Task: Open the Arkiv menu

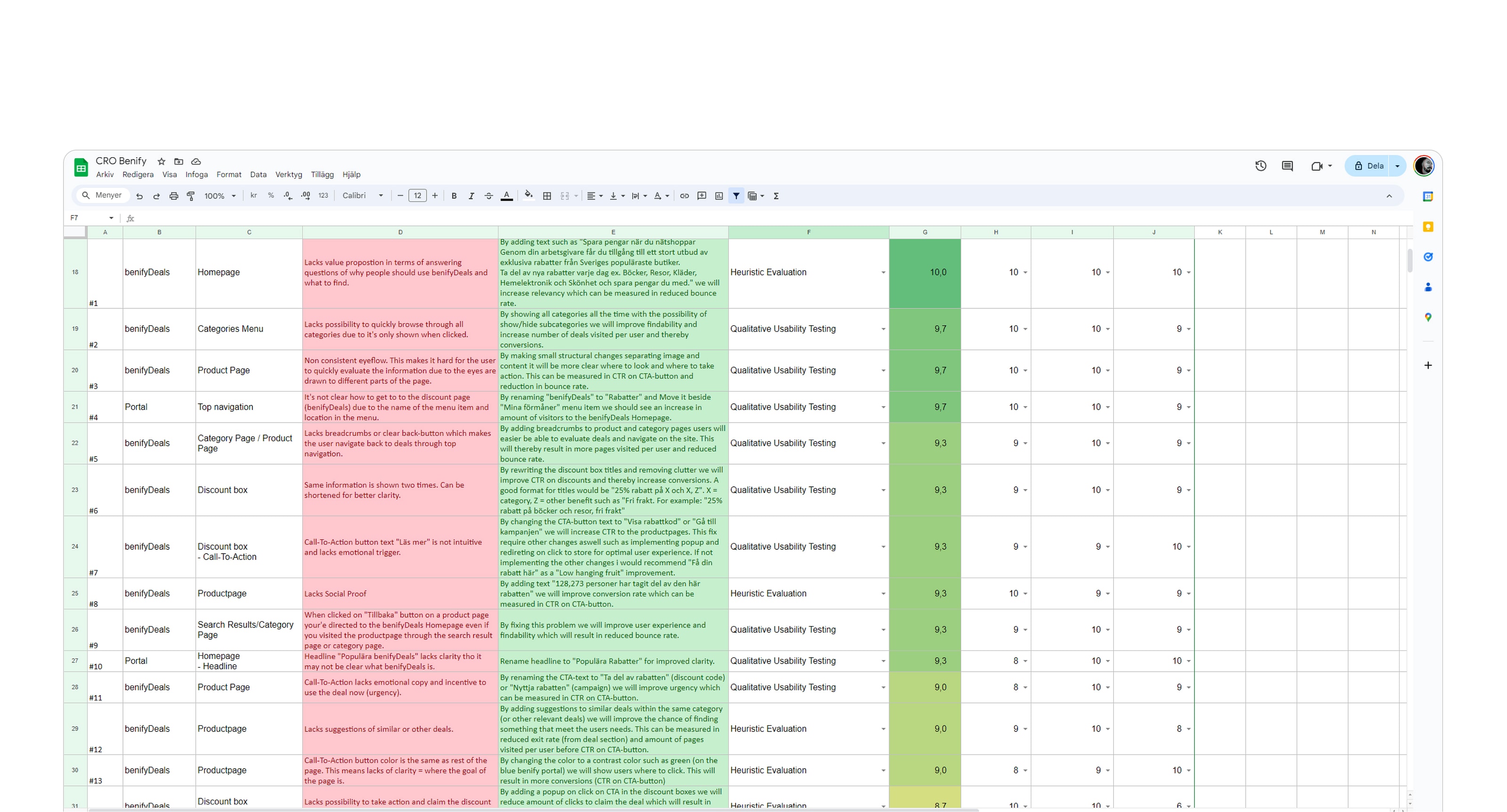Action: (x=105, y=174)
